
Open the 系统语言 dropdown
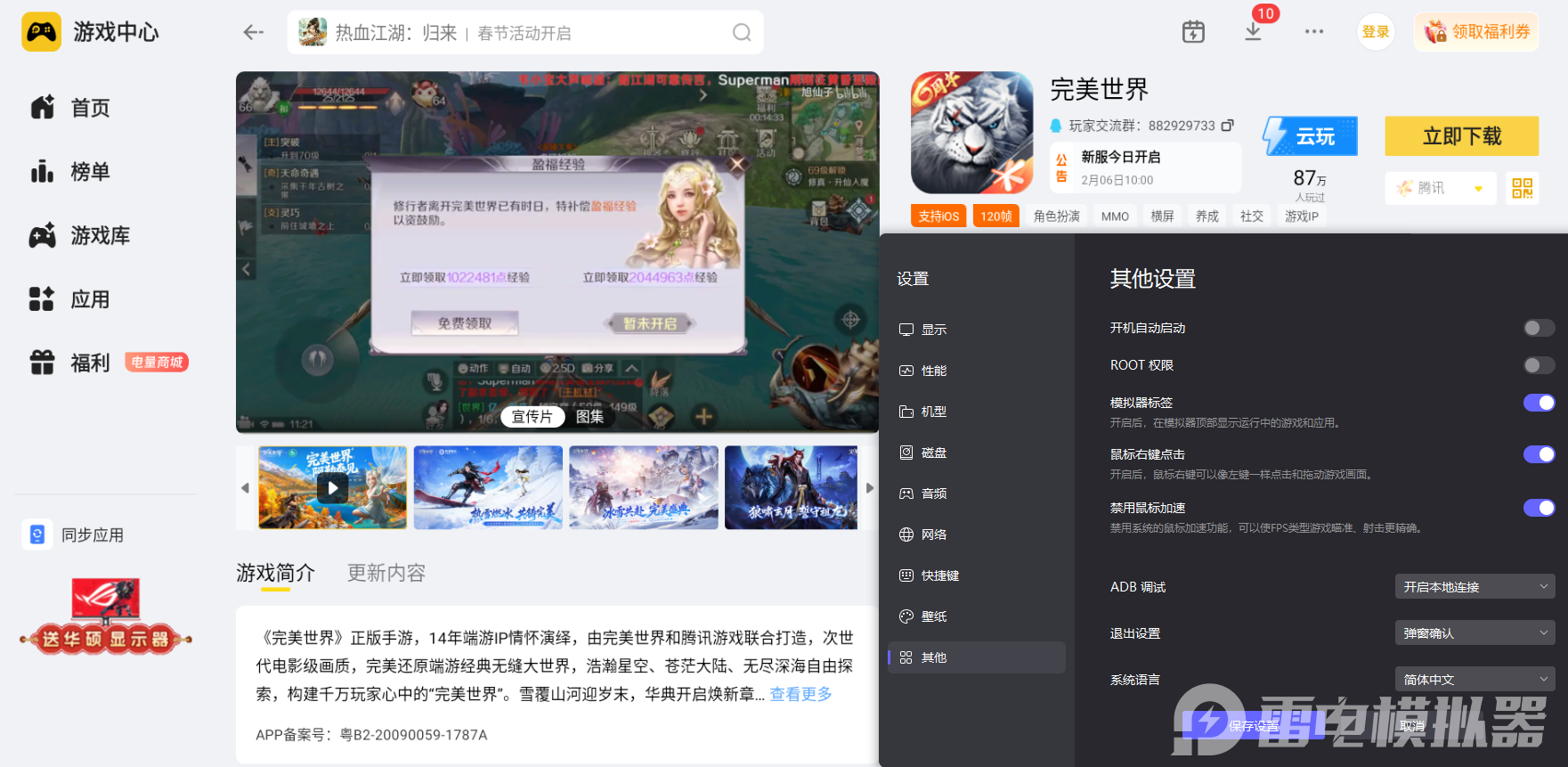[1475, 680]
